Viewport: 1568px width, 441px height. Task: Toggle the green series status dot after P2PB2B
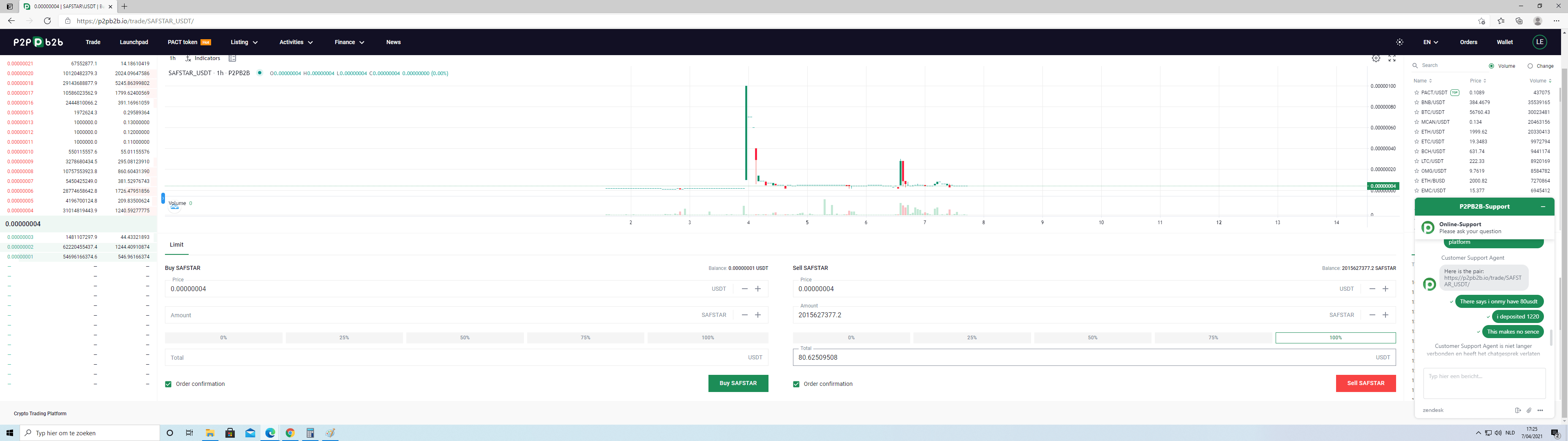[260, 73]
